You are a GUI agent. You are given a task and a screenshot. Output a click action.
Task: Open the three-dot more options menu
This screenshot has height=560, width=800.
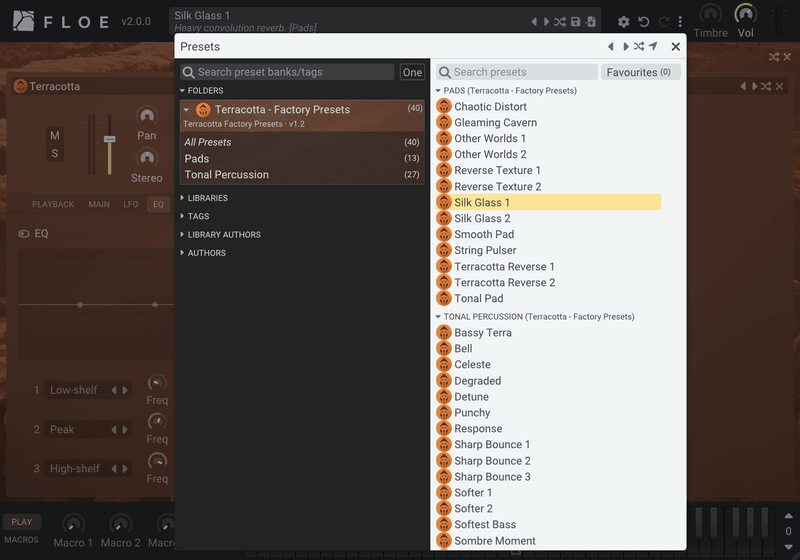coord(680,21)
